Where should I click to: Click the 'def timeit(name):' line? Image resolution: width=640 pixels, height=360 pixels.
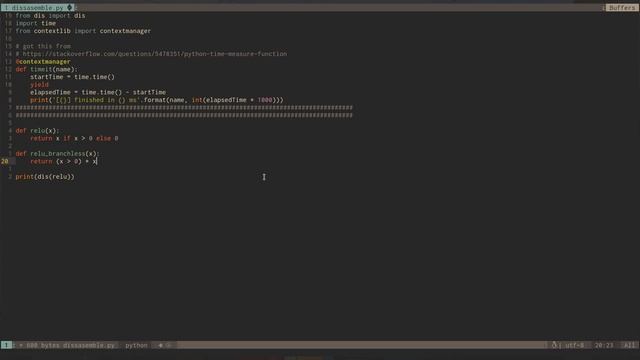[46, 69]
